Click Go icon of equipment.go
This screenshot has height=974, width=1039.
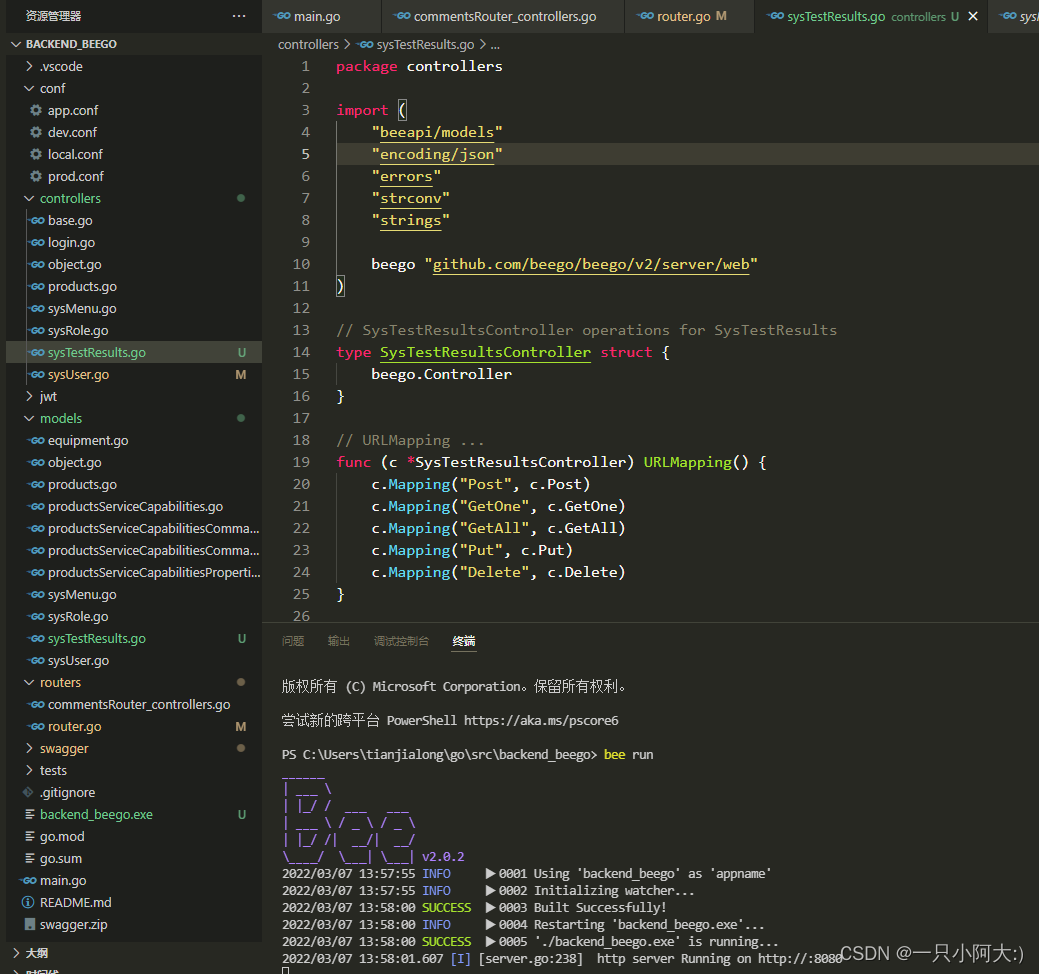[36, 440]
